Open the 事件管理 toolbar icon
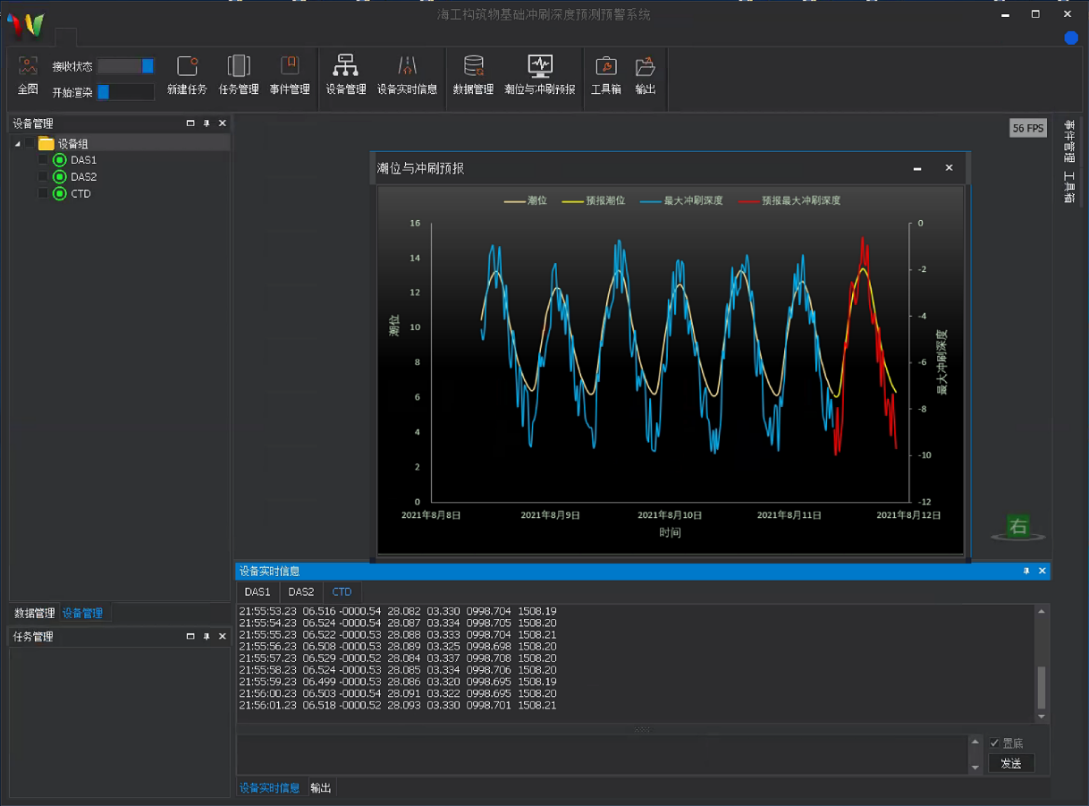 (x=290, y=67)
